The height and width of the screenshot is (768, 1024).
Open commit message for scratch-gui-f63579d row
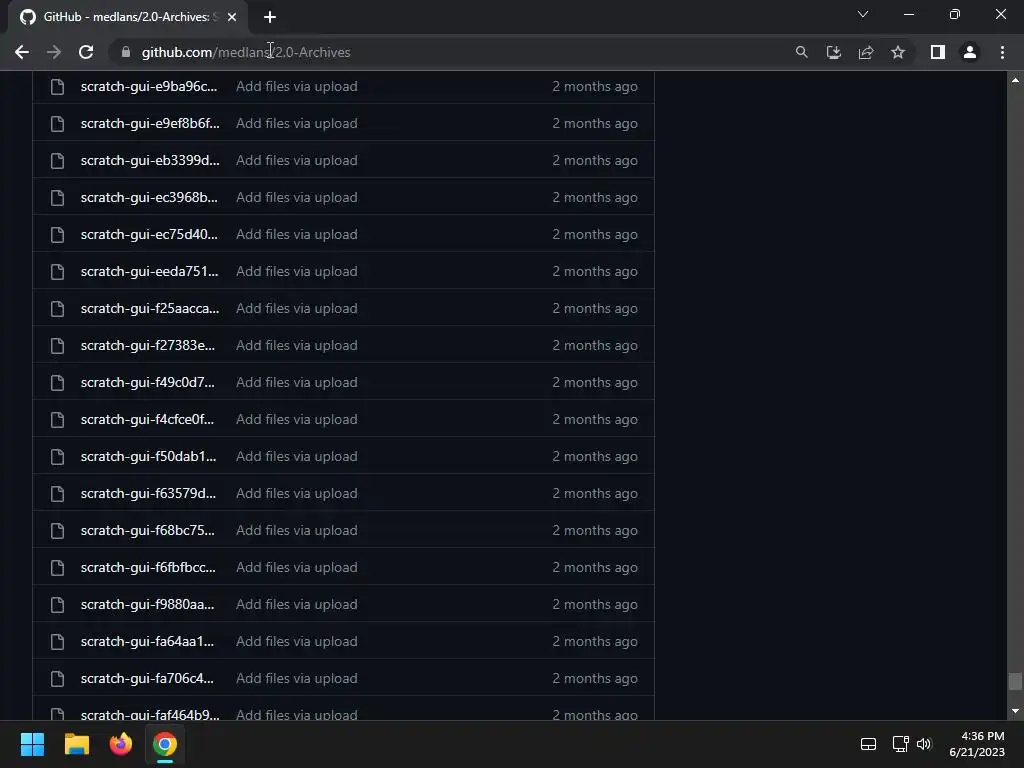296,494
